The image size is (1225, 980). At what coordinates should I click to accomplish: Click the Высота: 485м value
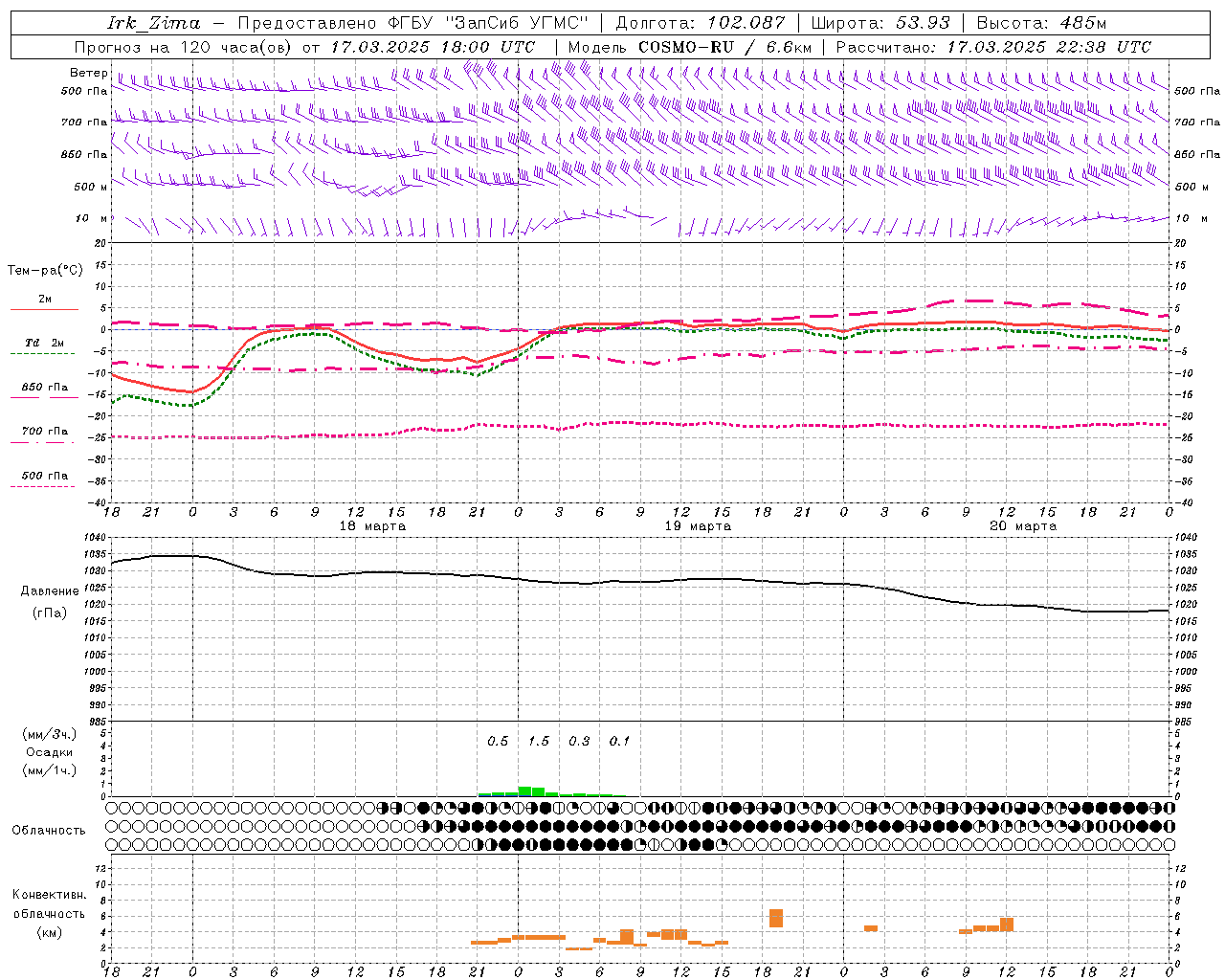(1041, 23)
